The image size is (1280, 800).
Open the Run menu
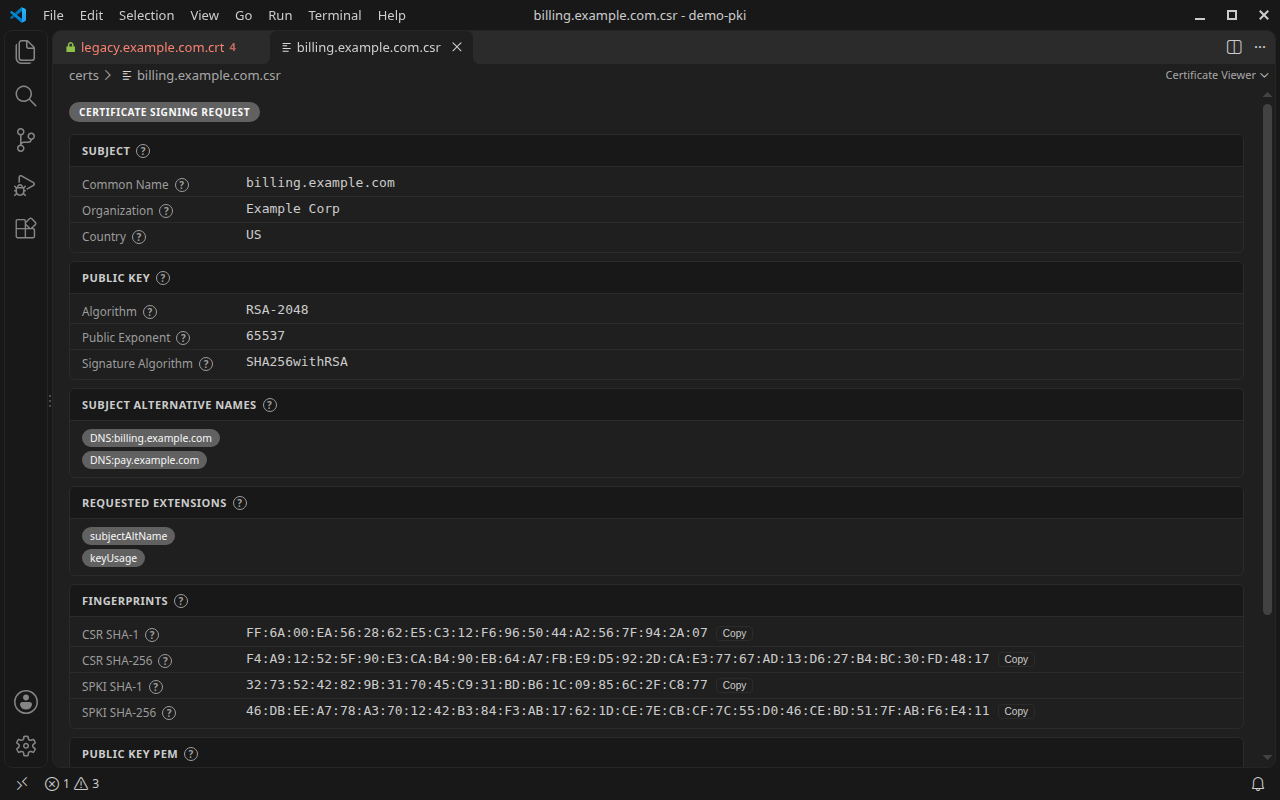pos(281,15)
